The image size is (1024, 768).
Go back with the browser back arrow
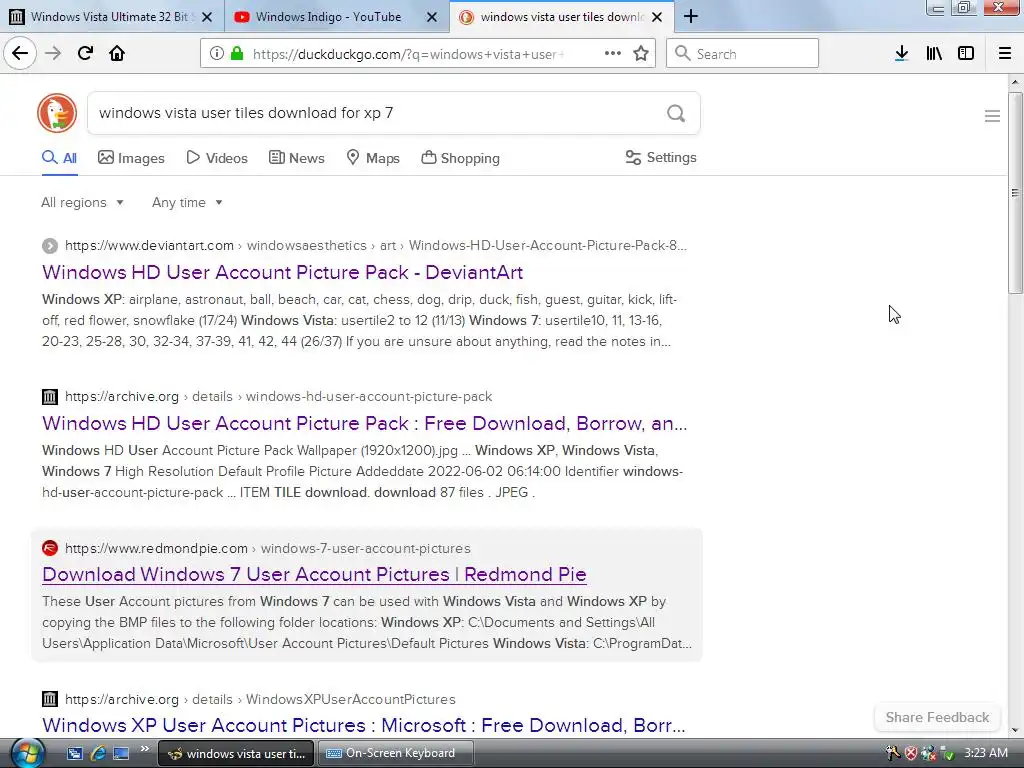pyautogui.click(x=20, y=53)
